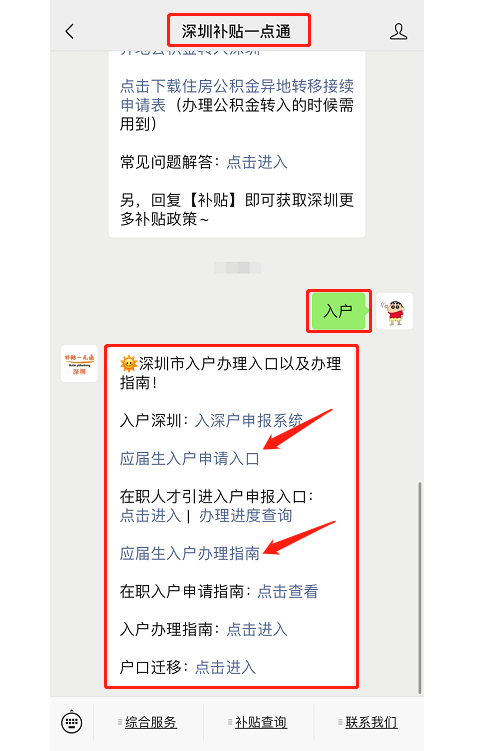
Task: Open the 补贴查询 menu
Action: tap(260, 722)
